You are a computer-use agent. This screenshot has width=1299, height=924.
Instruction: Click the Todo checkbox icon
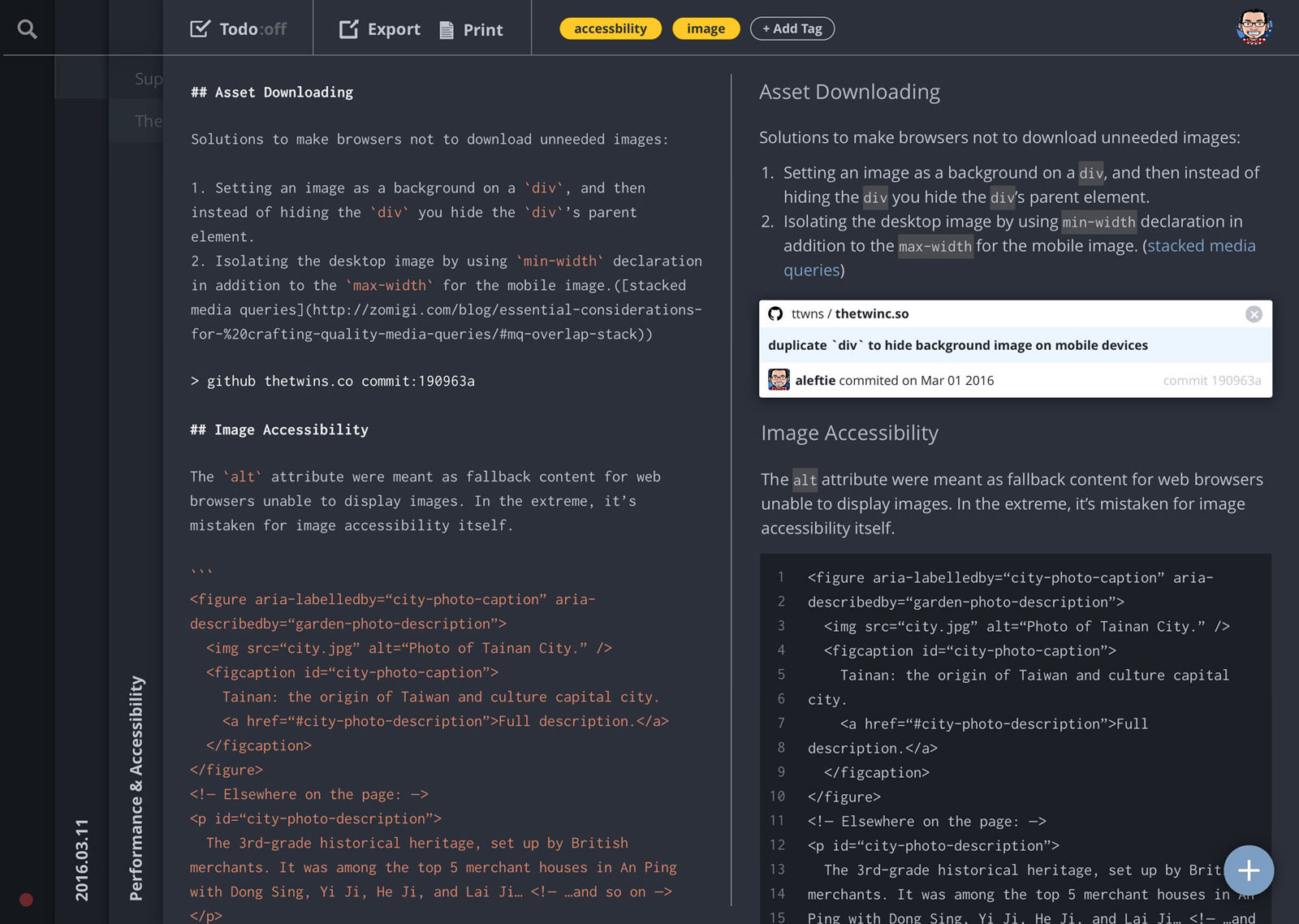click(200, 29)
